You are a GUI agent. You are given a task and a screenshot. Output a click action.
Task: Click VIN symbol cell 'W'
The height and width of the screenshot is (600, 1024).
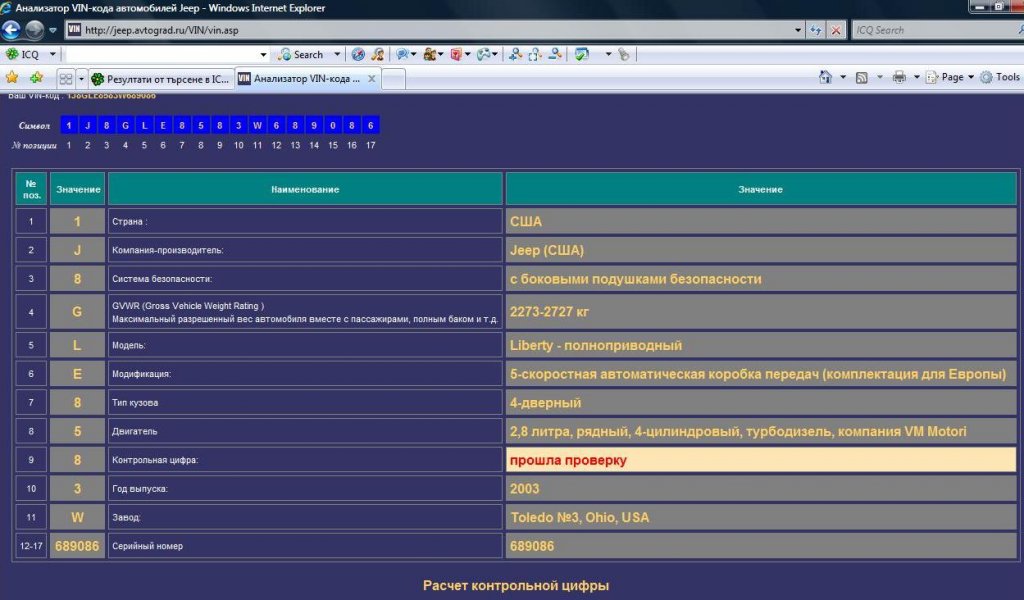[257, 125]
